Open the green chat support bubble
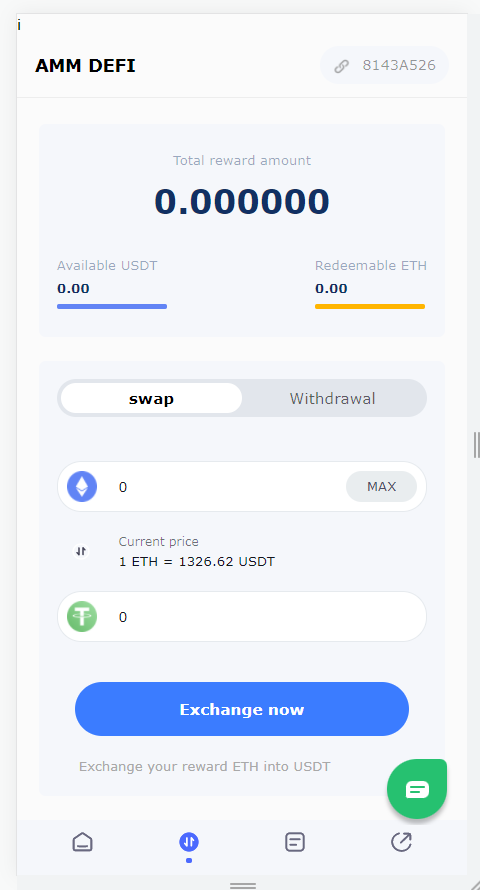 pyautogui.click(x=417, y=789)
